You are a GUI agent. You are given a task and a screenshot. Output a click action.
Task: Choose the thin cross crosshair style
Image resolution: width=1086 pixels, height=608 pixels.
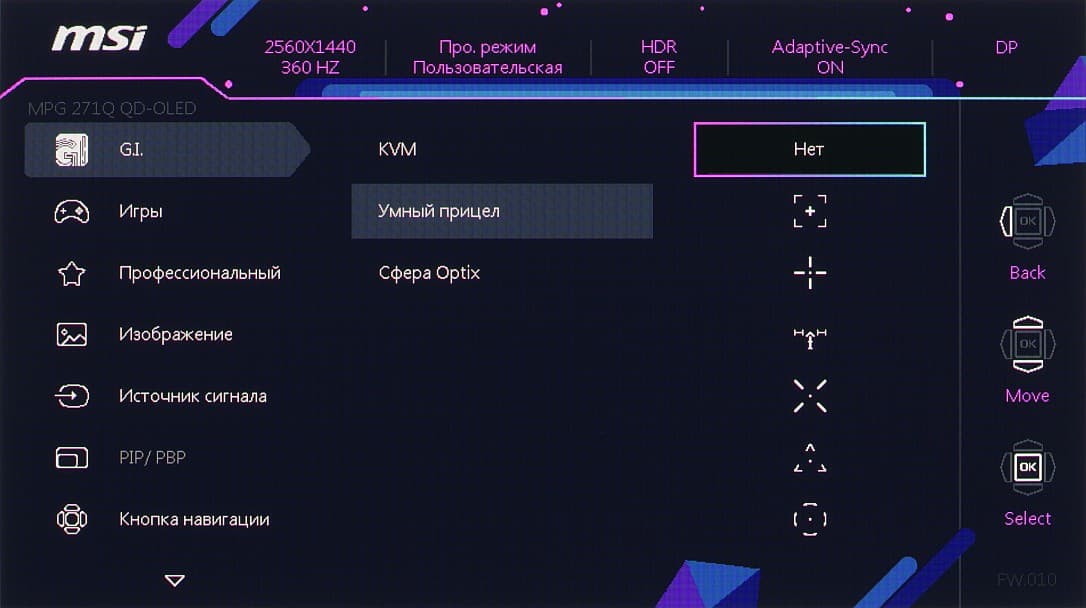809,273
